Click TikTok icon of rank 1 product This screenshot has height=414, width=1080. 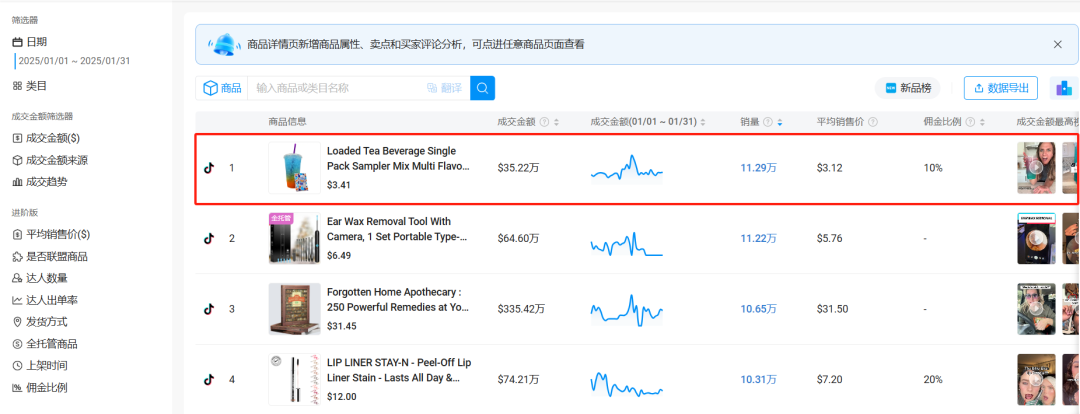[209, 168]
